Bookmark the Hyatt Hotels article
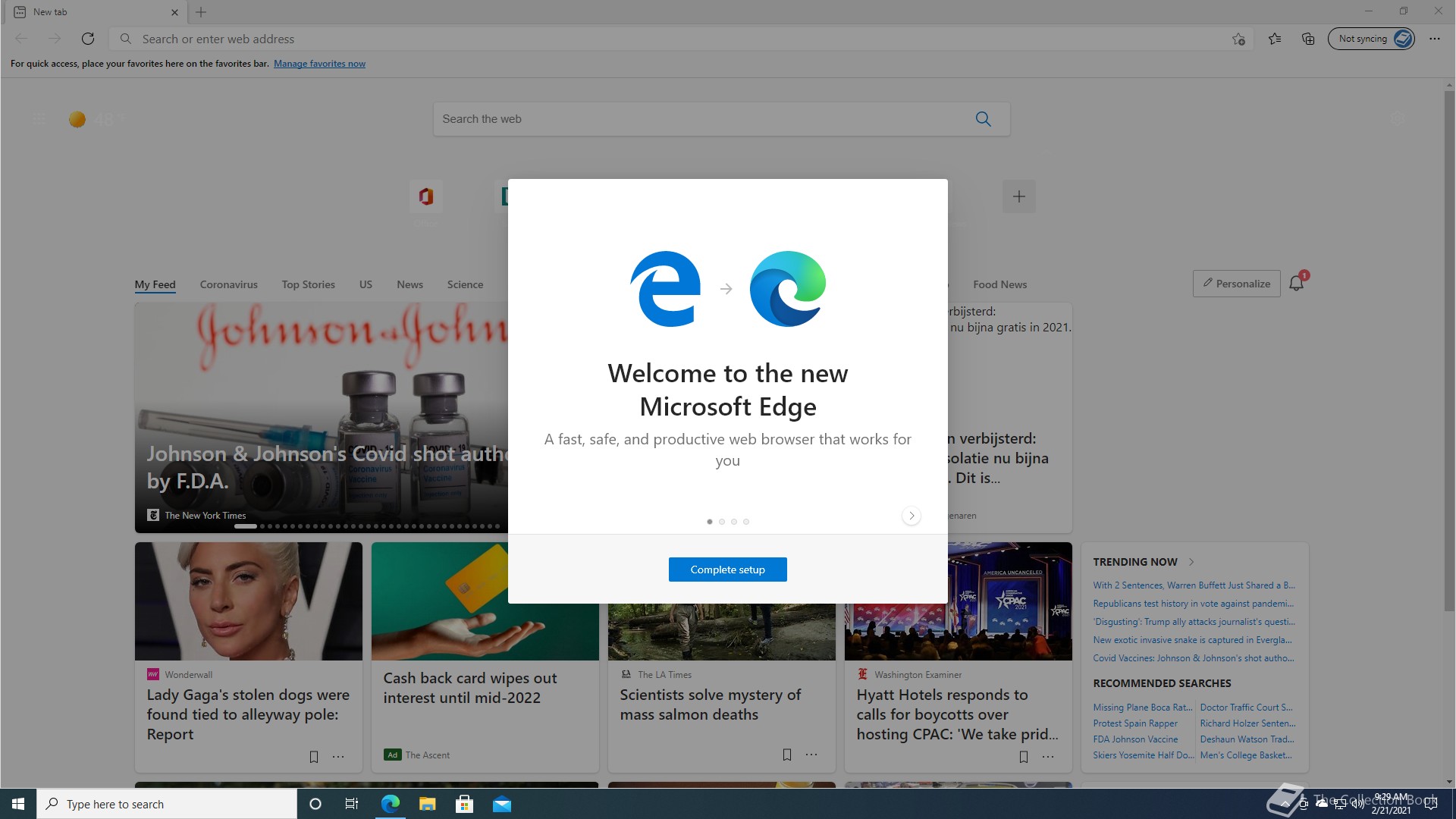Image resolution: width=1456 pixels, height=819 pixels. click(x=1024, y=756)
